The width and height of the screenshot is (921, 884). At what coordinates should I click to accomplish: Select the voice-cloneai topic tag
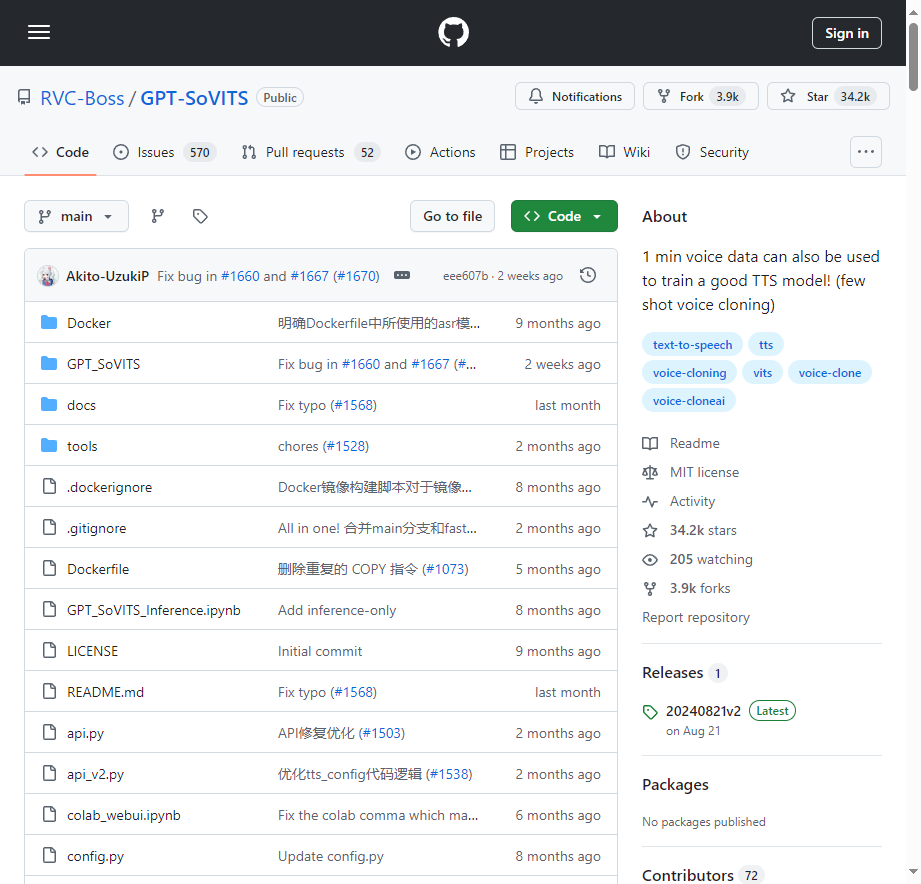pyautogui.click(x=688, y=401)
